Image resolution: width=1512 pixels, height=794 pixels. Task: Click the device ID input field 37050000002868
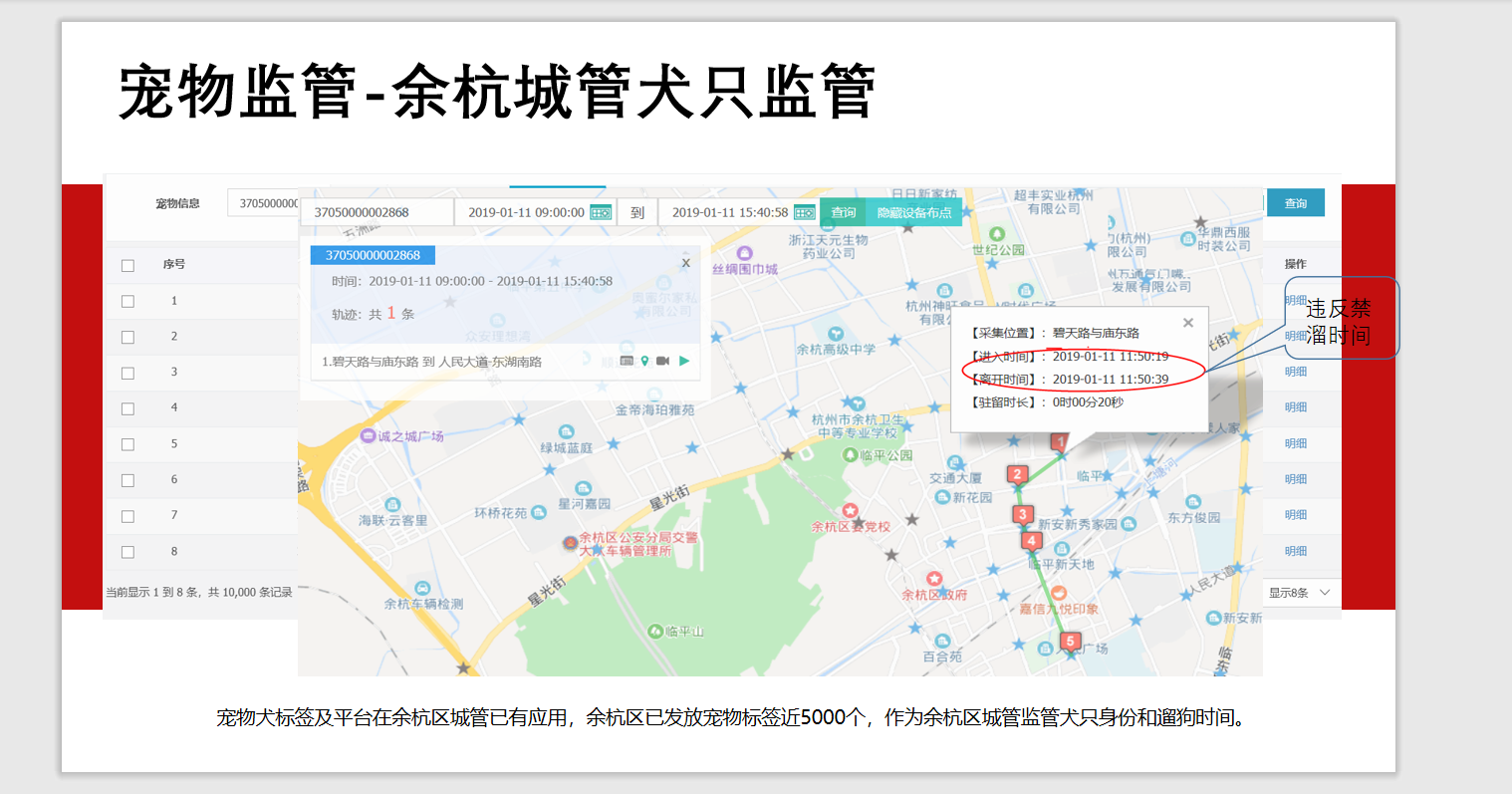click(378, 211)
